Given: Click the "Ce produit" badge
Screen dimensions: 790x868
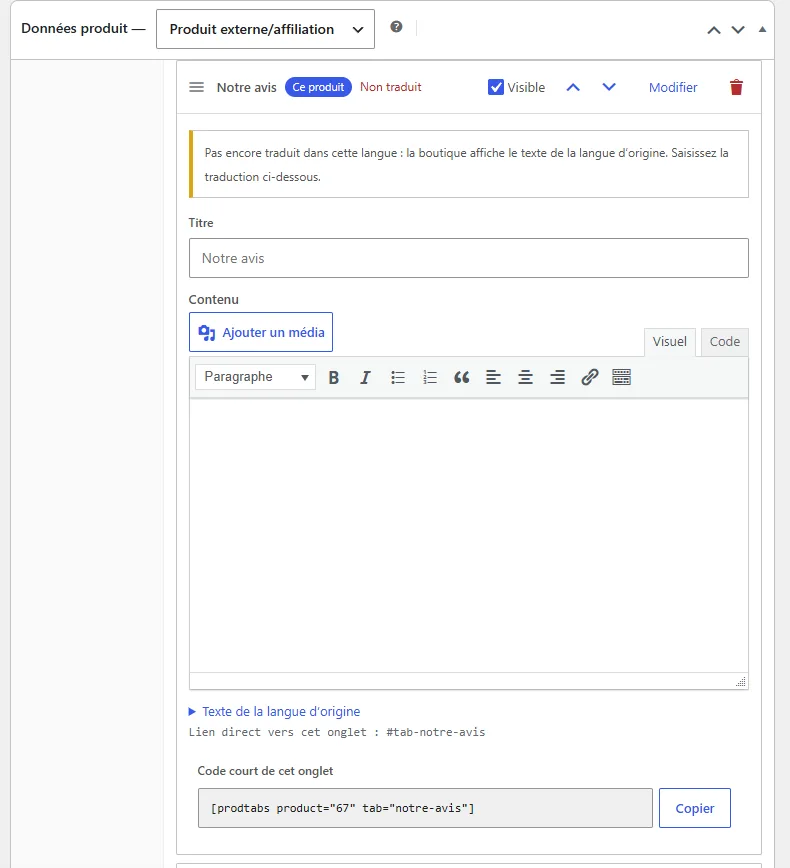Looking at the screenshot, I should click(x=318, y=87).
